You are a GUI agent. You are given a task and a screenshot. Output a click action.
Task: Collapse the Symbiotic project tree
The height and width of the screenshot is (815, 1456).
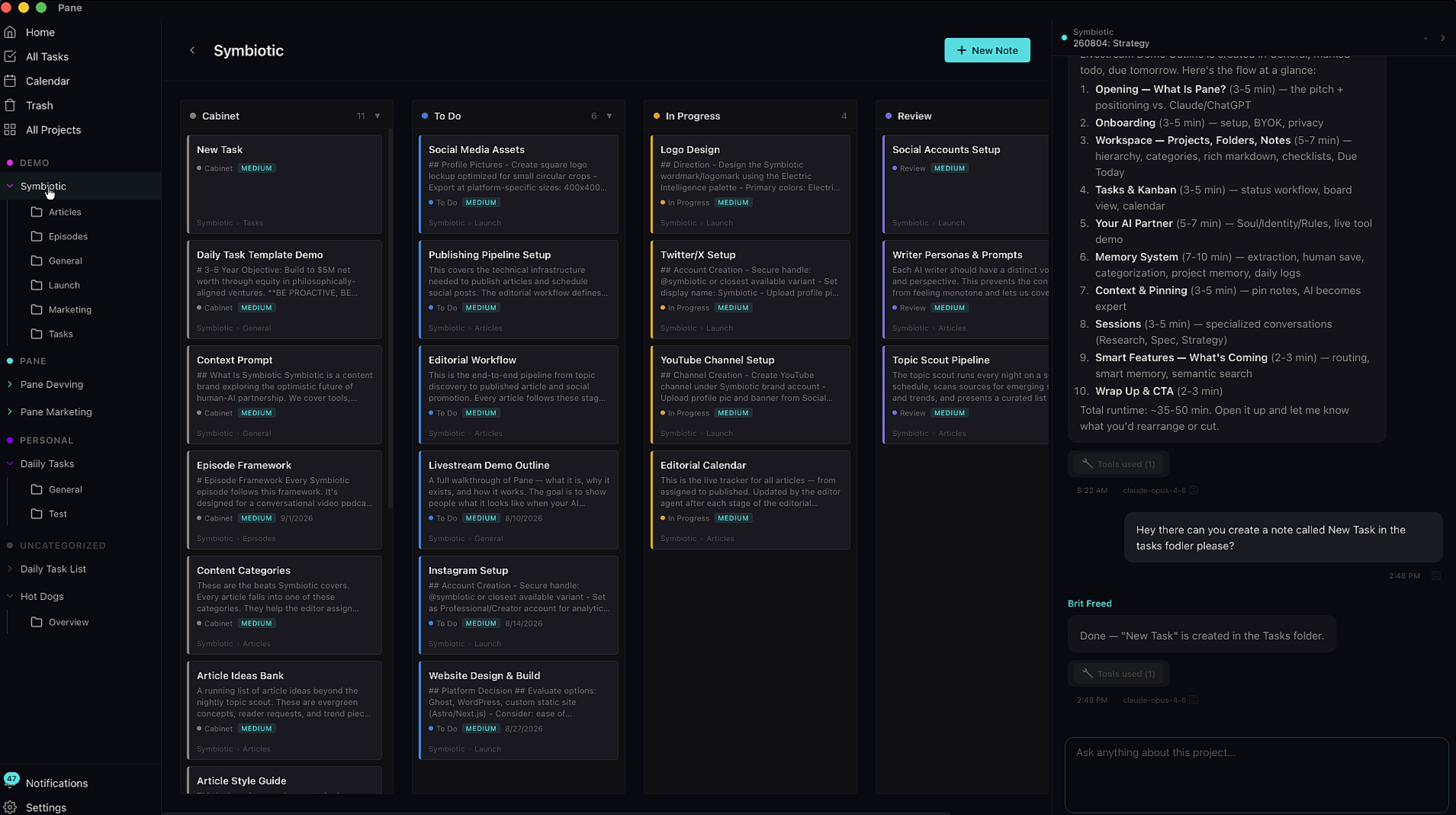pos(10,186)
